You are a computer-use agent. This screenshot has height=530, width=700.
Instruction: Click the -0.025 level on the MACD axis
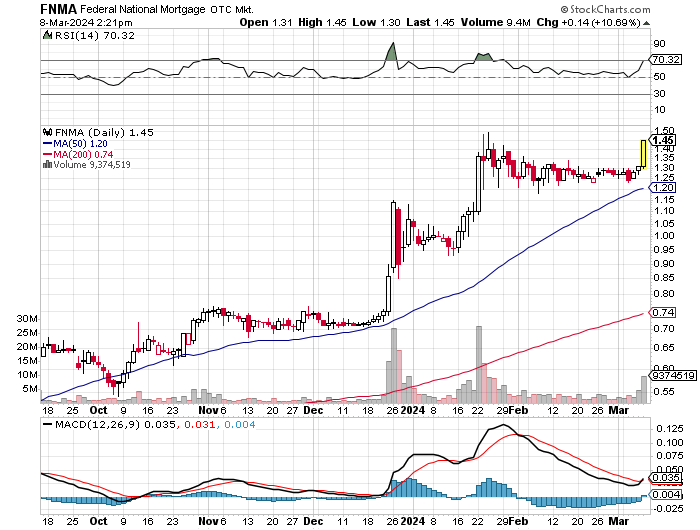[x=668, y=508]
